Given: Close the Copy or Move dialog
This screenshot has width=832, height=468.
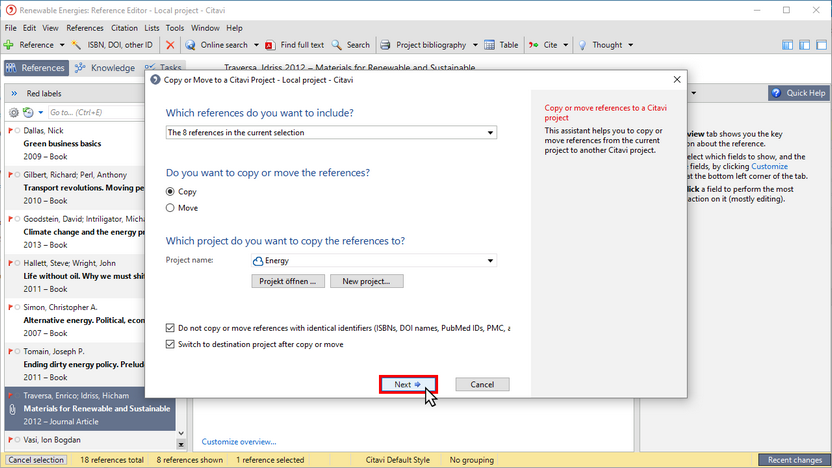Looking at the screenshot, I should [x=677, y=80].
